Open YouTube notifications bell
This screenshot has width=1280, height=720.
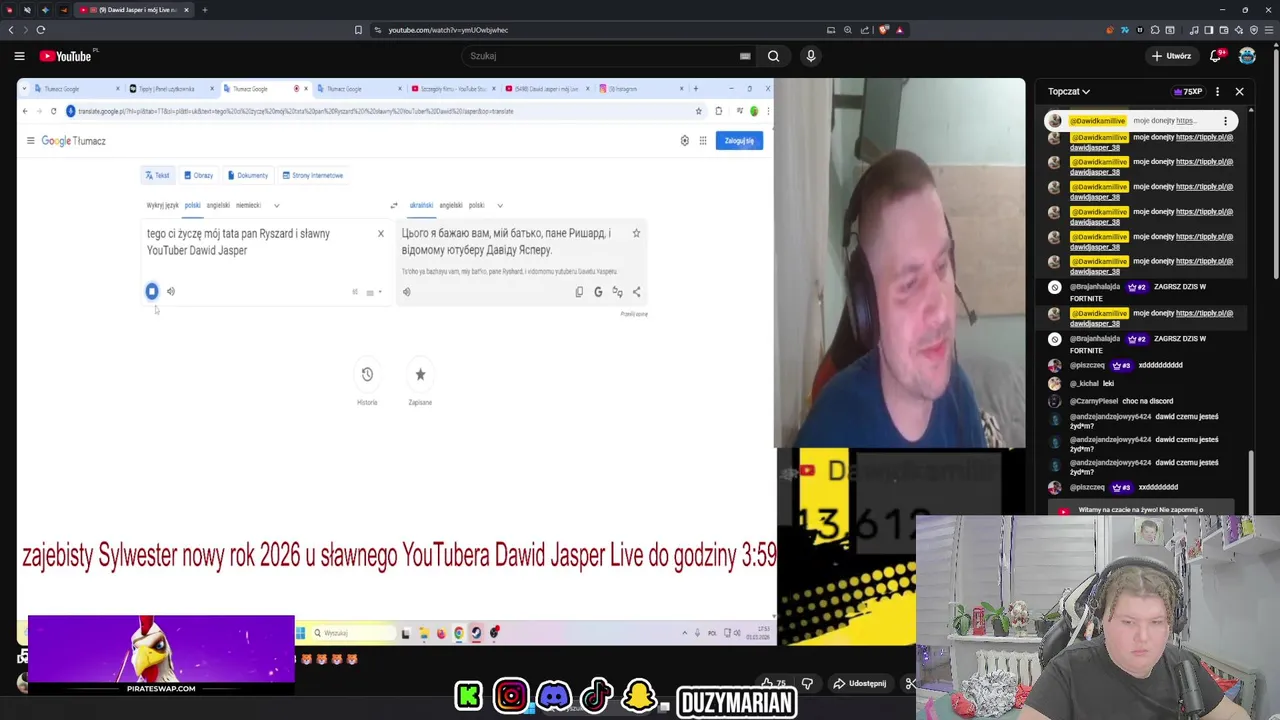(x=1216, y=56)
